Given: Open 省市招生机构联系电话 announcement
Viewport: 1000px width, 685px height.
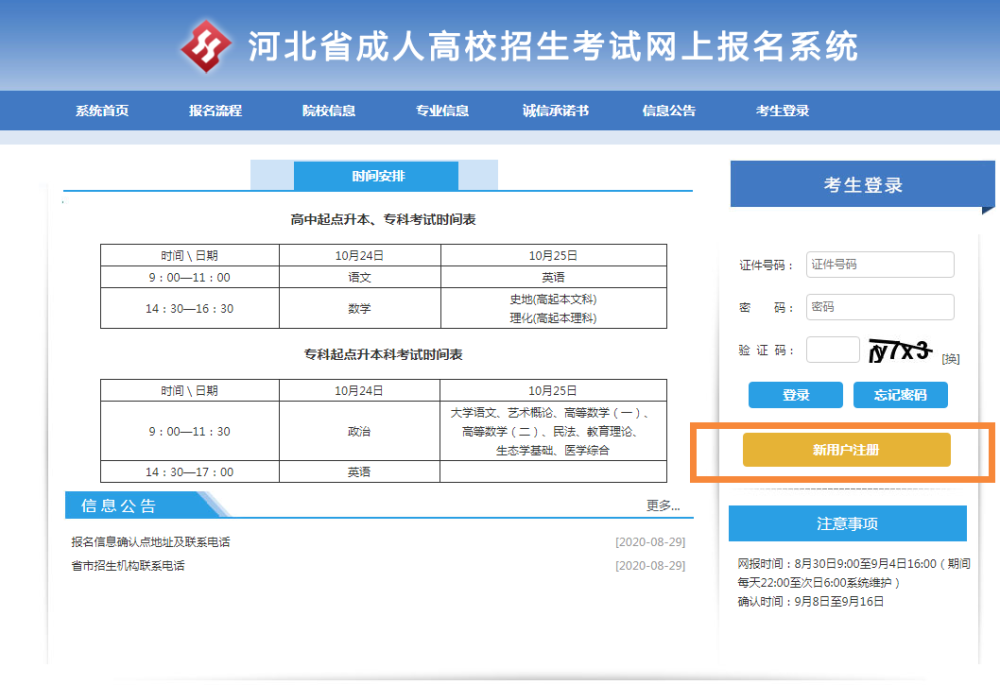Looking at the screenshot, I should pyautogui.click(x=128, y=566).
